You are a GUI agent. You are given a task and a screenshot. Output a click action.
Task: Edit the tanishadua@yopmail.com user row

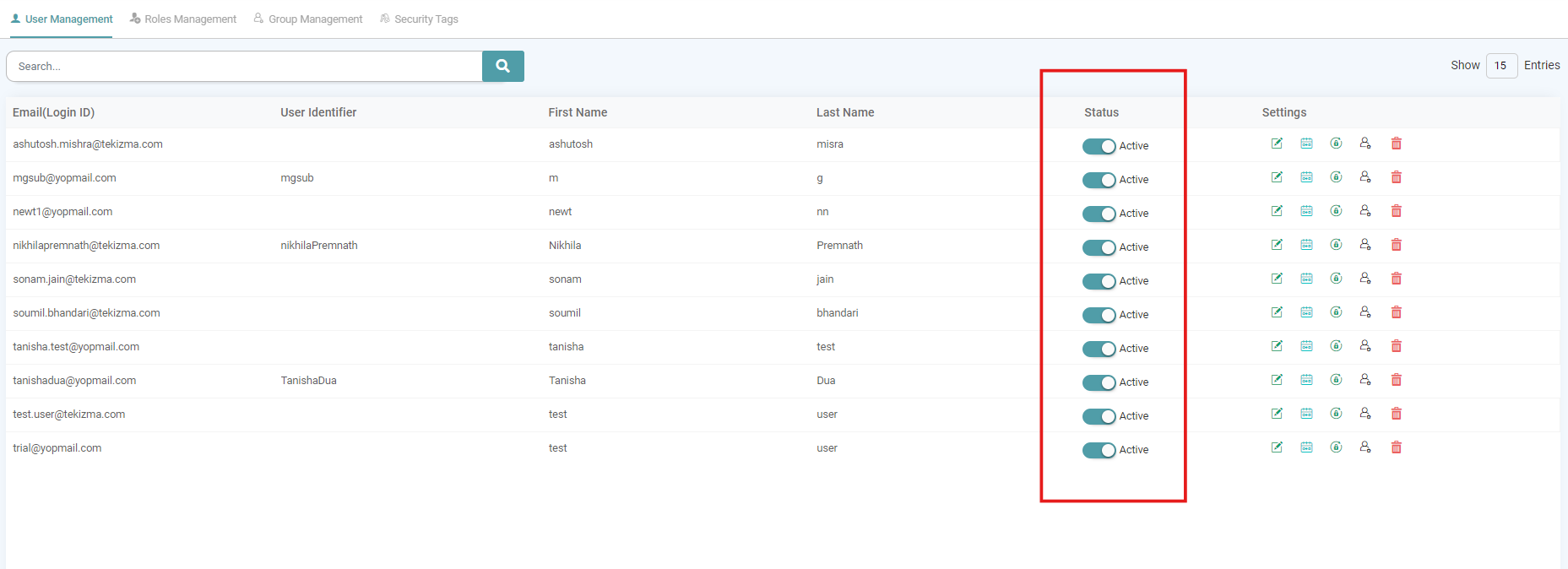(x=1277, y=380)
